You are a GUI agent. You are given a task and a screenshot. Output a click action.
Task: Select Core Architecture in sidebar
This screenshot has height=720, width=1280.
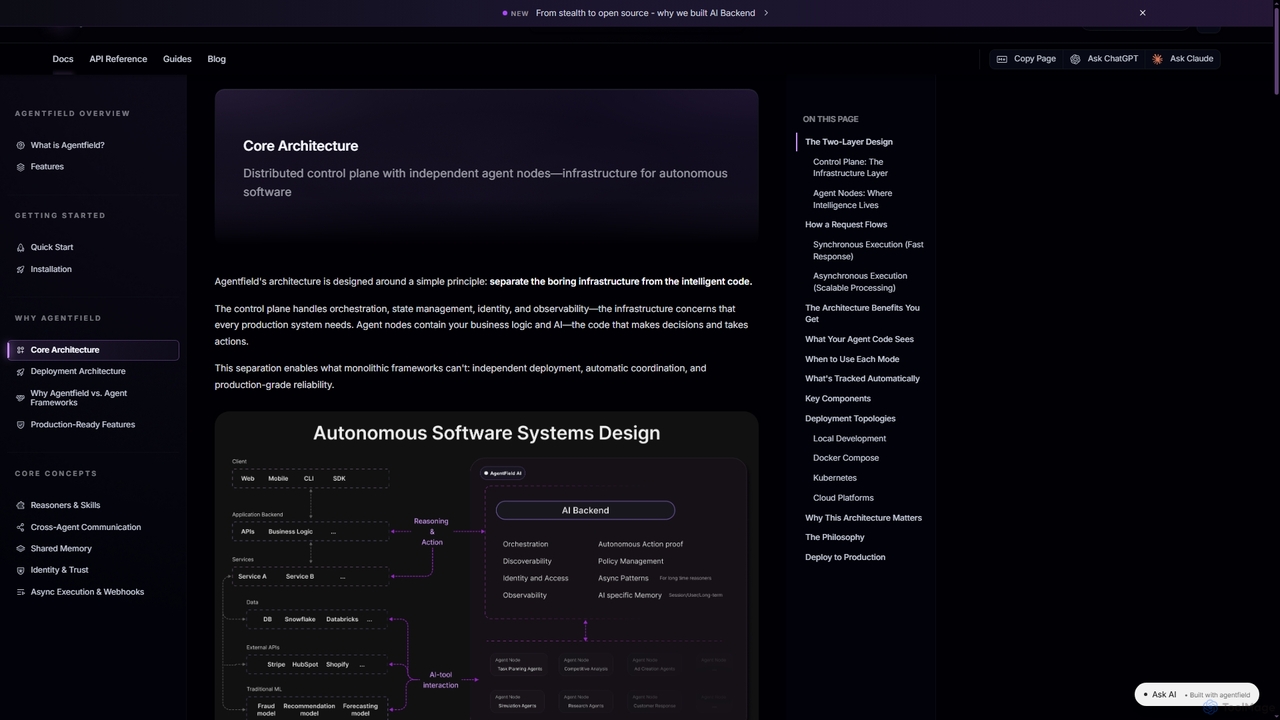point(93,350)
